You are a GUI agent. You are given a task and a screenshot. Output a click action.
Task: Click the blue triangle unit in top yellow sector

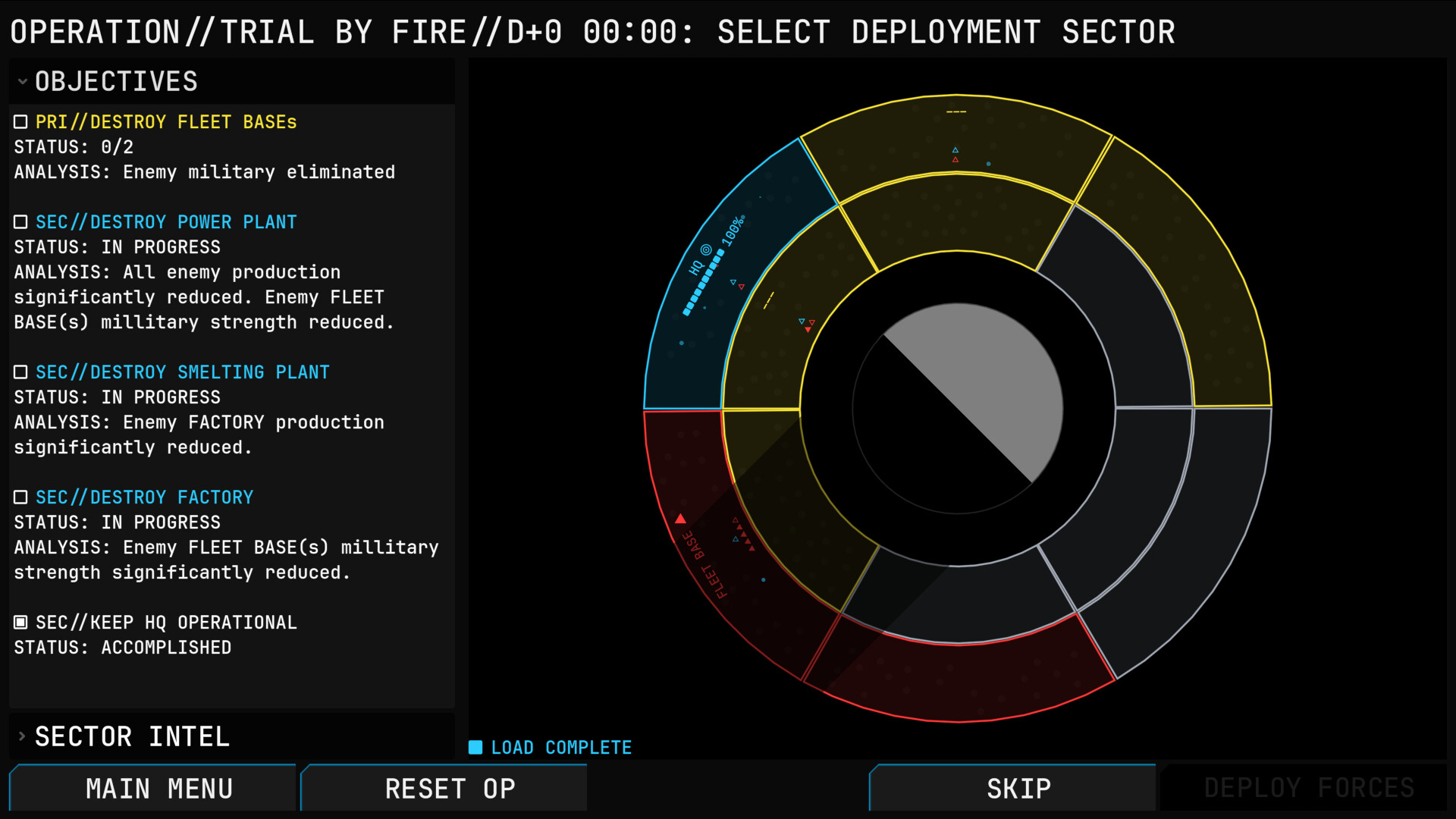[x=955, y=150]
